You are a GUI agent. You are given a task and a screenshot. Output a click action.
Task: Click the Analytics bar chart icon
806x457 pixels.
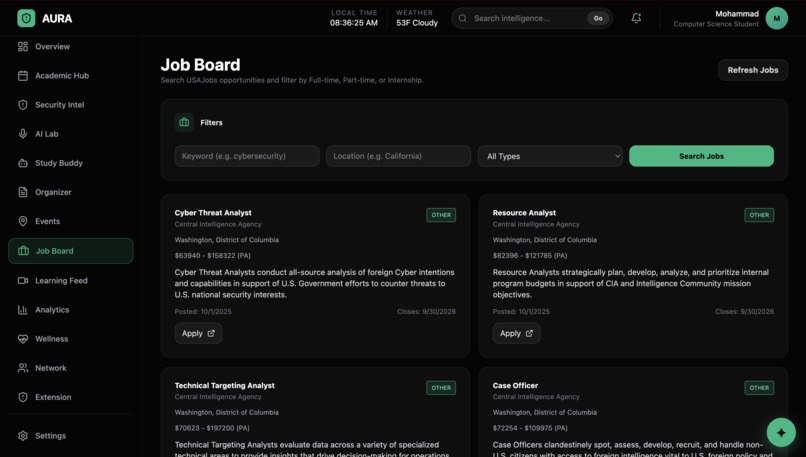point(23,309)
